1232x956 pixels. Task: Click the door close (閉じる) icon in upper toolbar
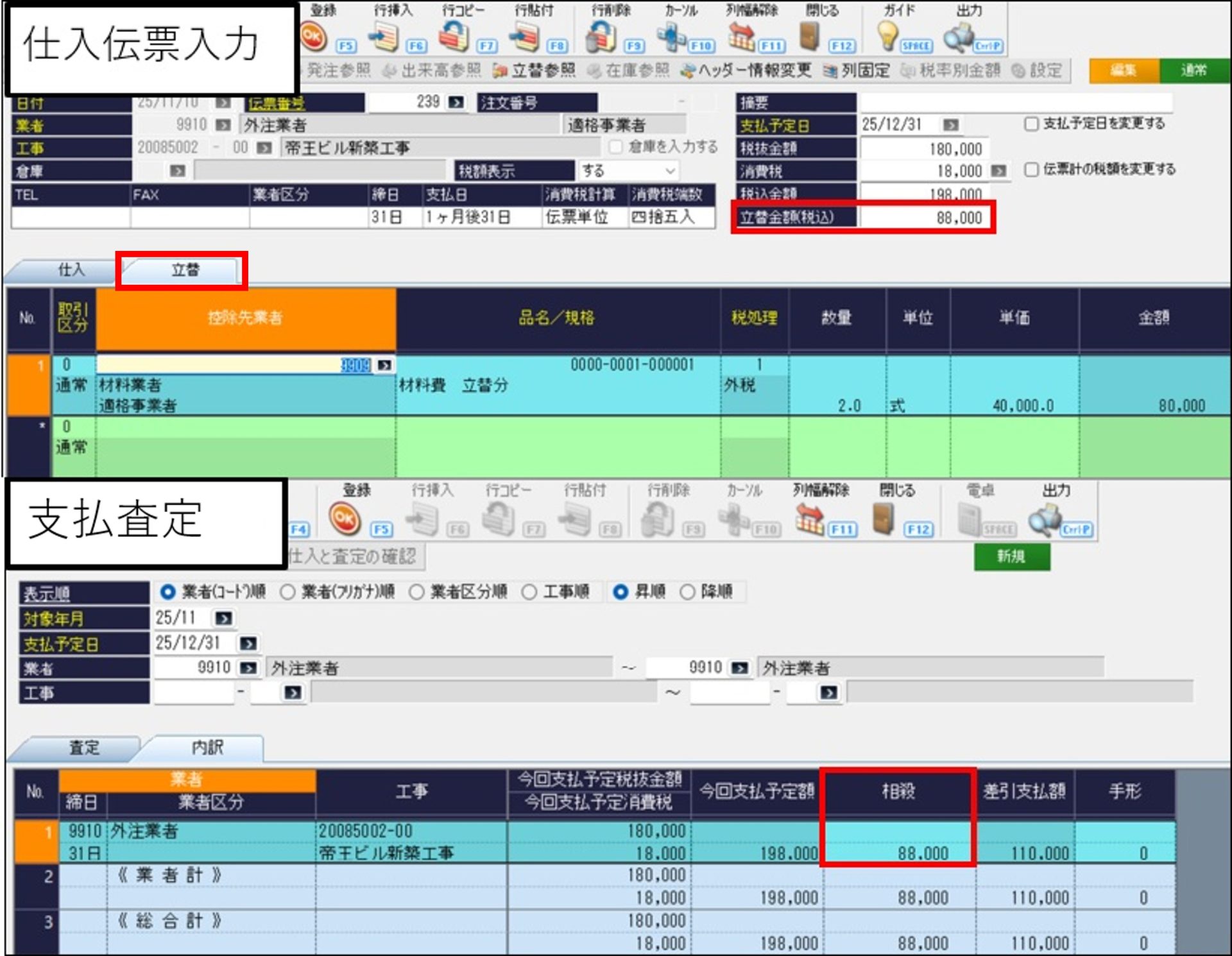pyautogui.click(x=810, y=36)
